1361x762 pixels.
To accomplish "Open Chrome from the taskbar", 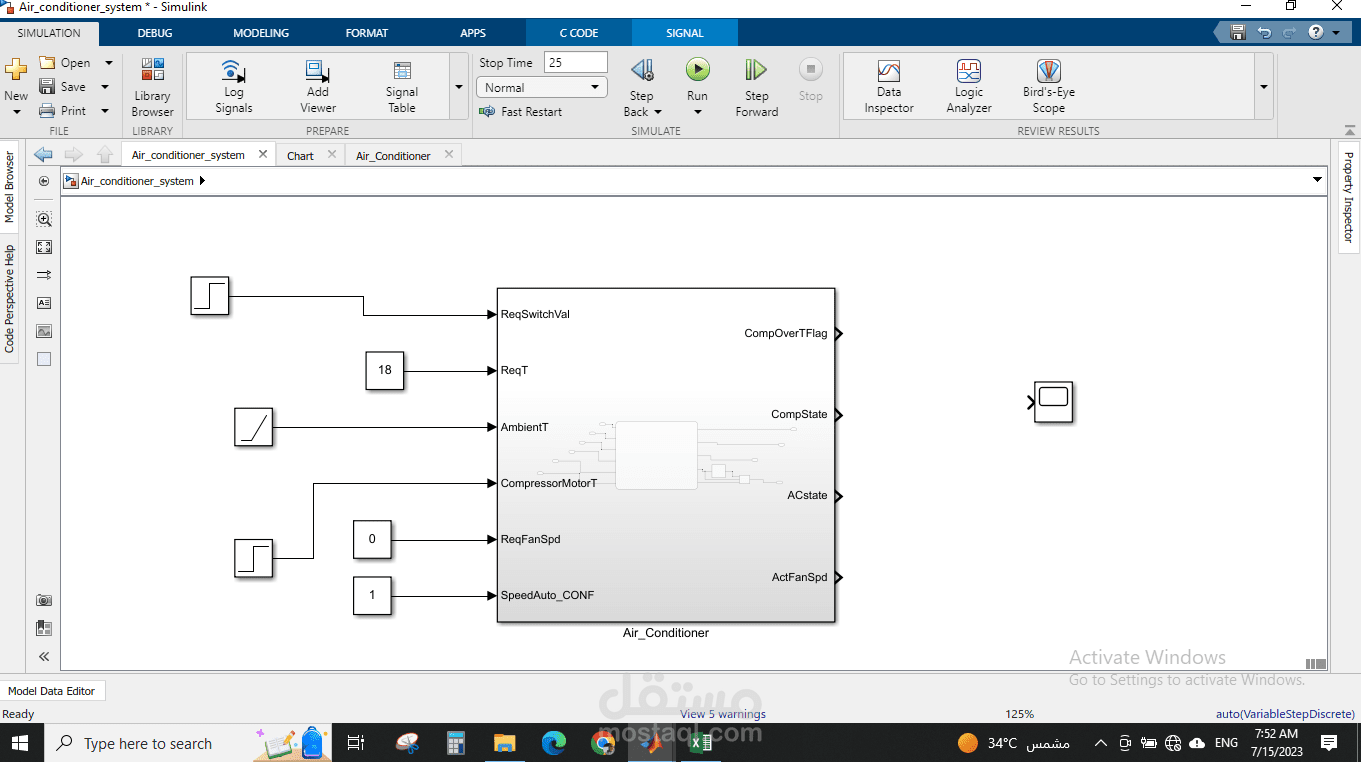I will (602, 743).
